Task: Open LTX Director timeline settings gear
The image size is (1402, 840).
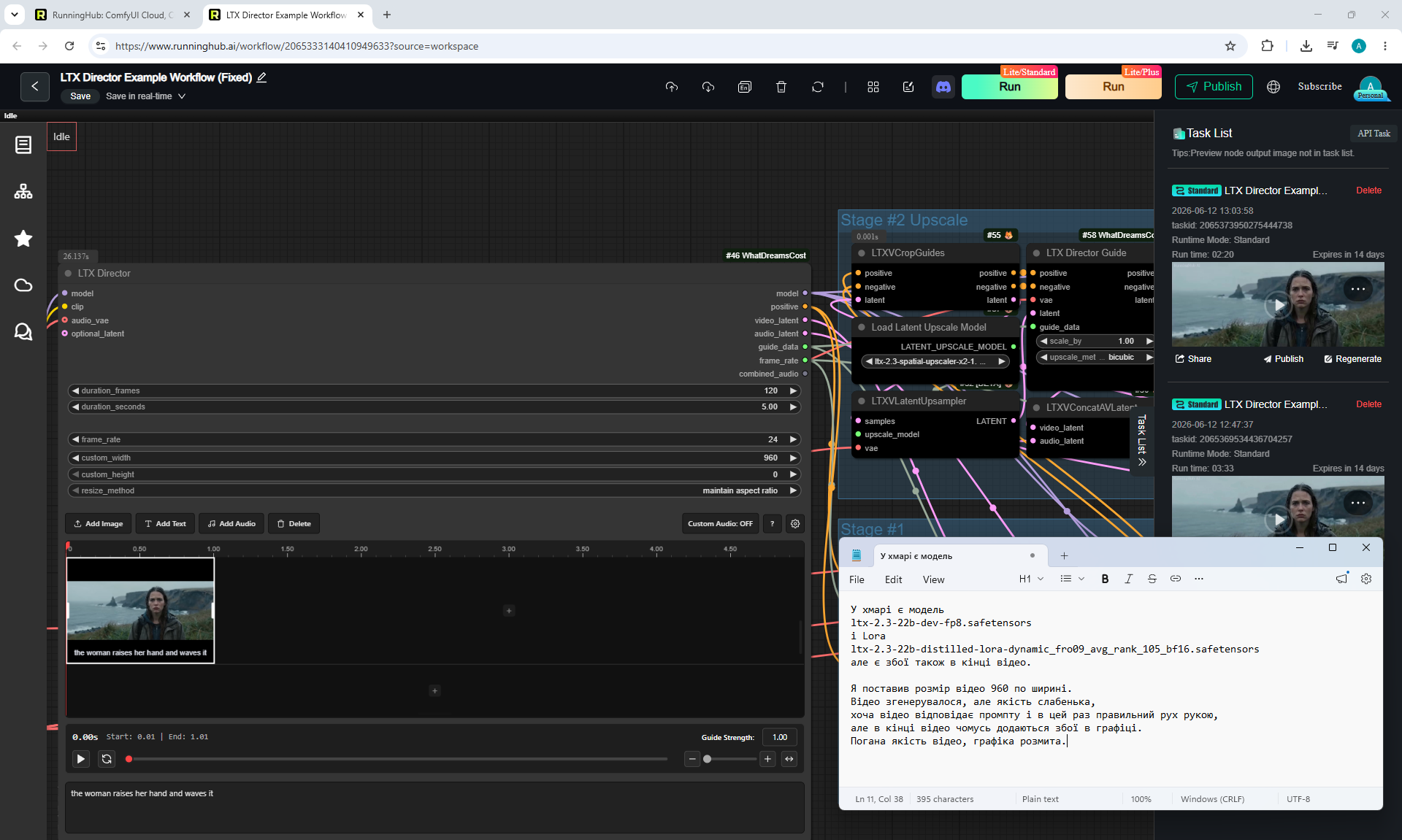Action: coord(795,523)
